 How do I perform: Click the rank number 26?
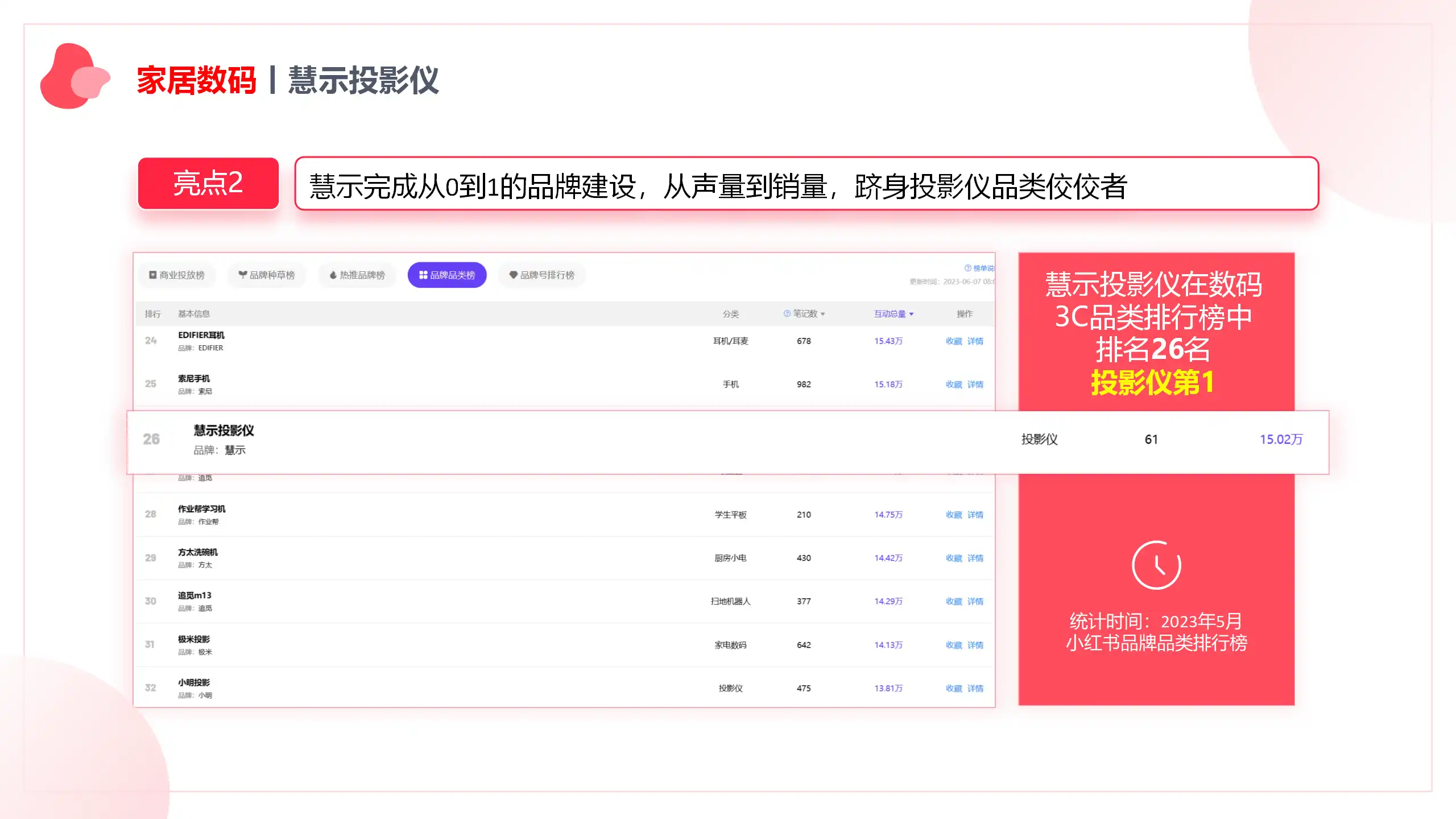tap(151, 439)
